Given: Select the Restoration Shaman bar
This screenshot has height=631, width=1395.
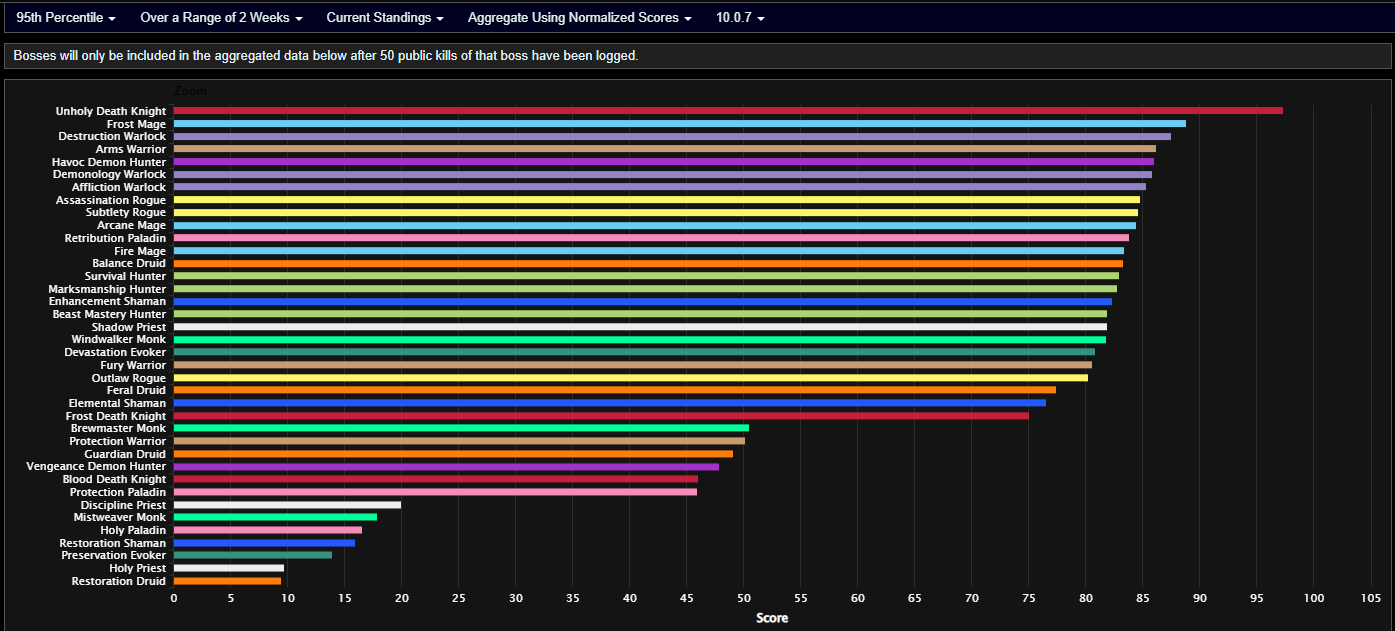Looking at the screenshot, I should [x=264, y=543].
